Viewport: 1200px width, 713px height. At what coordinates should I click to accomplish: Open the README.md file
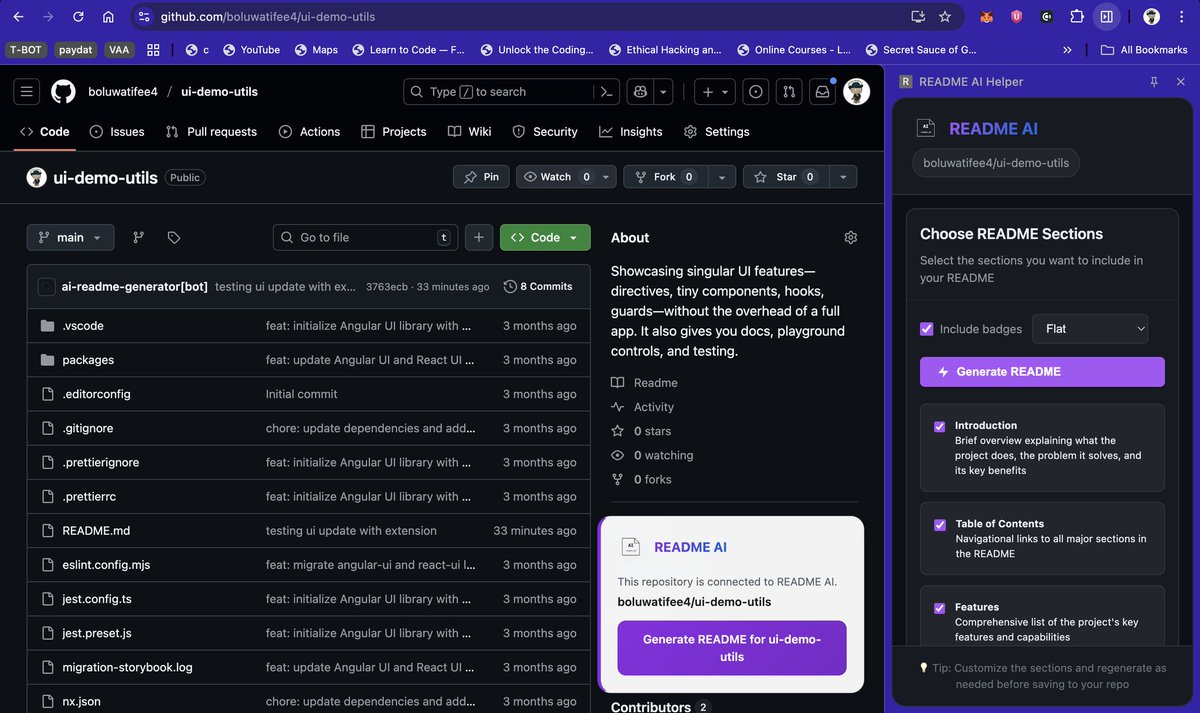[x=96, y=530]
